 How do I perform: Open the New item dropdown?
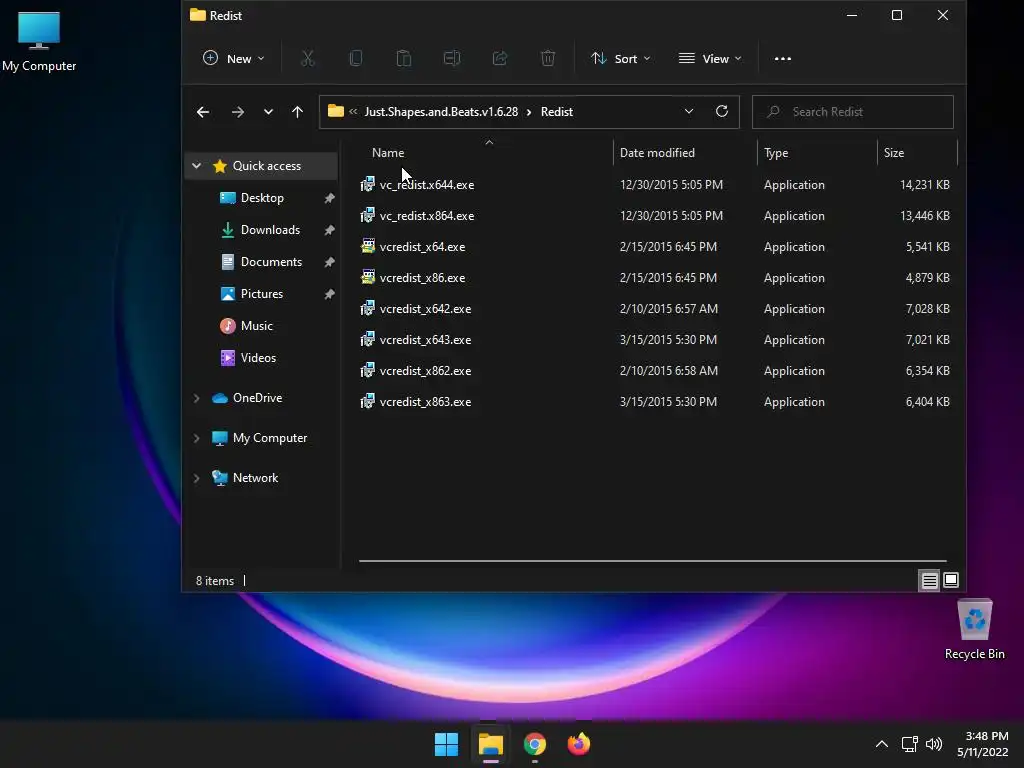pos(234,59)
